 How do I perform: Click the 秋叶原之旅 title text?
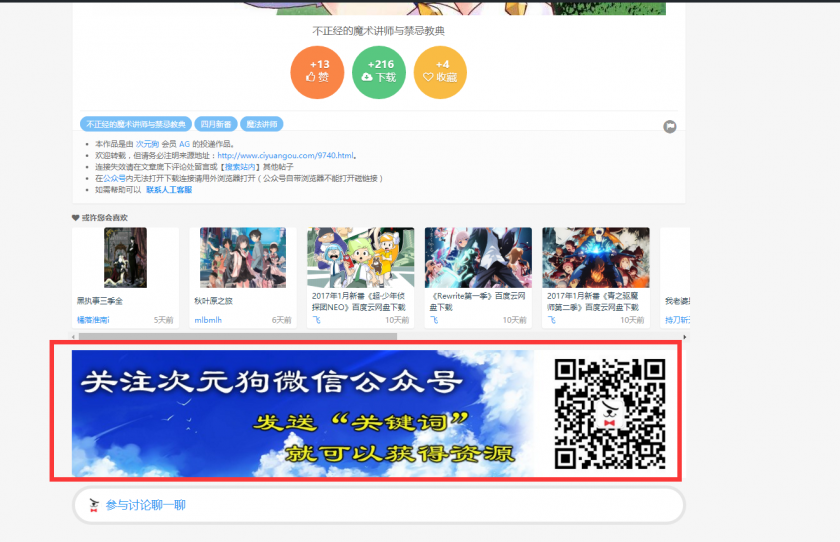213,301
